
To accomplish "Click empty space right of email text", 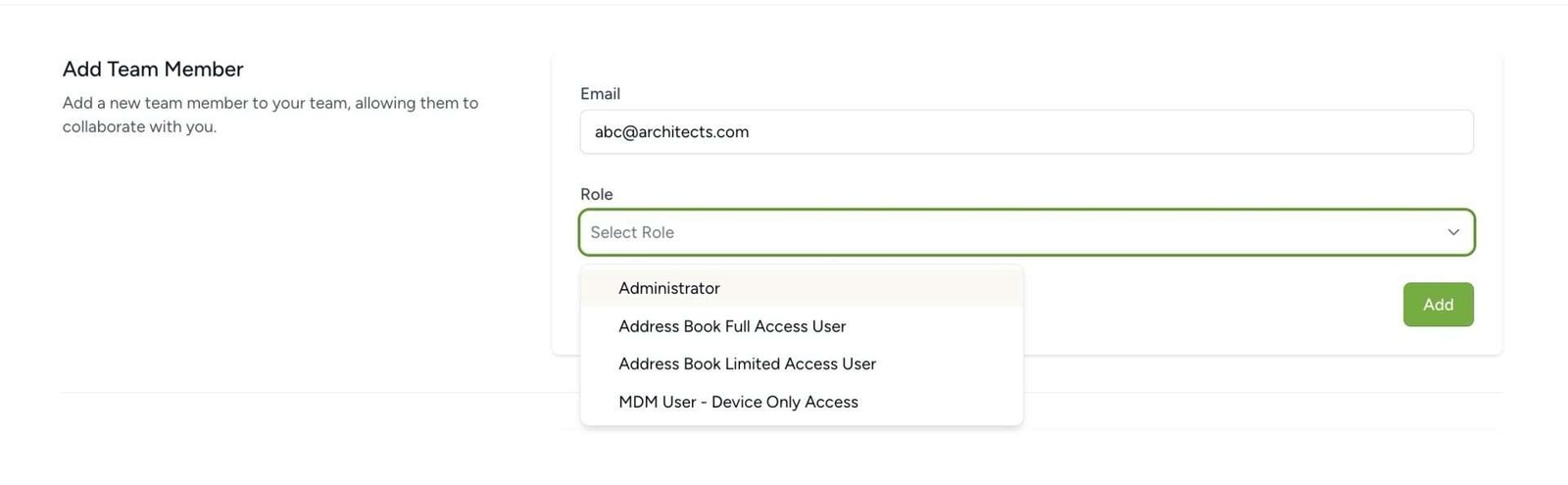I will pos(1107,132).
